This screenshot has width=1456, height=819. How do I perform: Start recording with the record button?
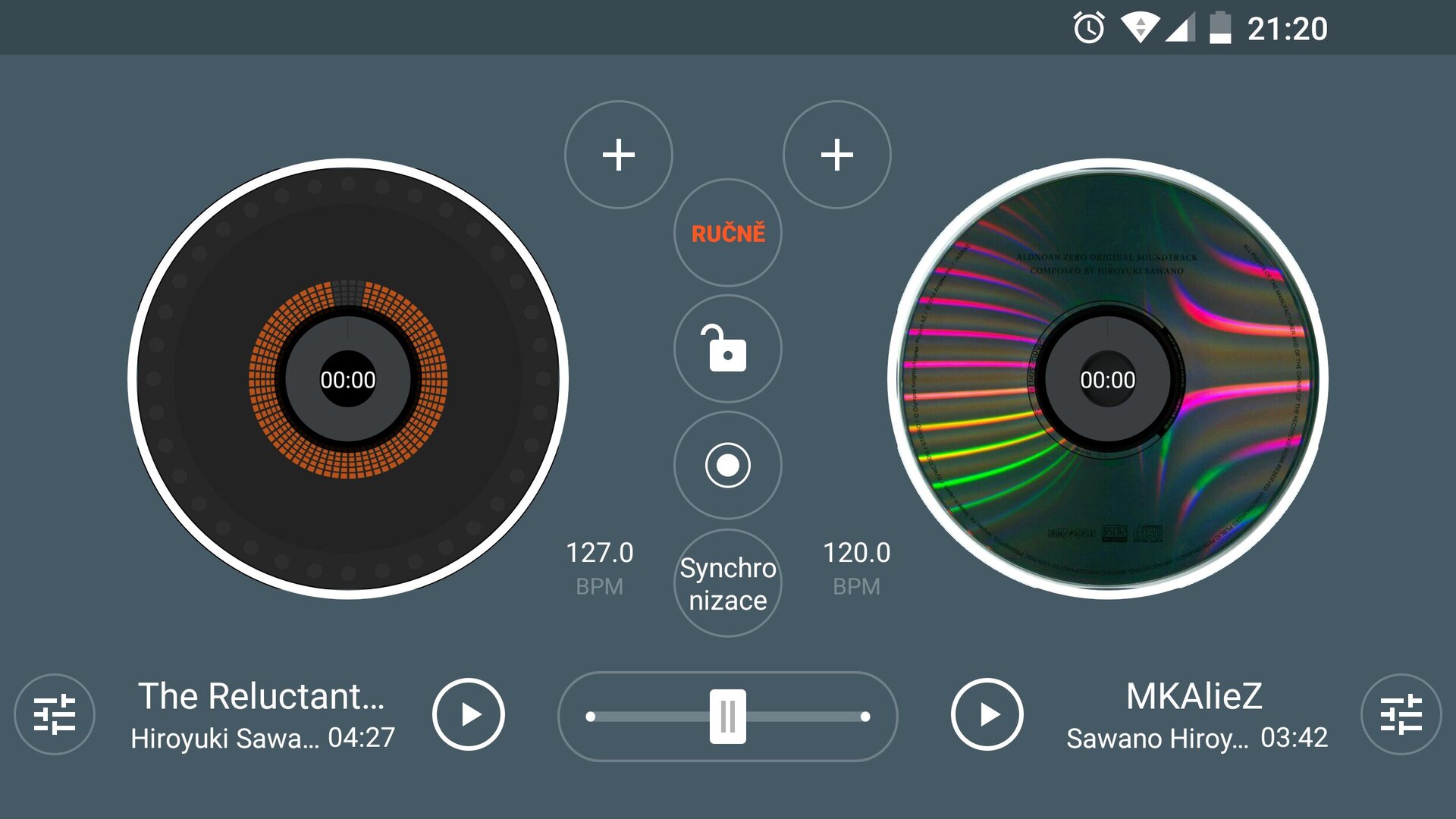point(727,465)
